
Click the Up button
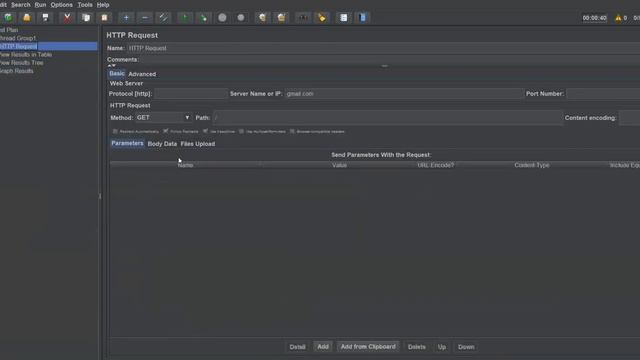(x=442, y=347)
